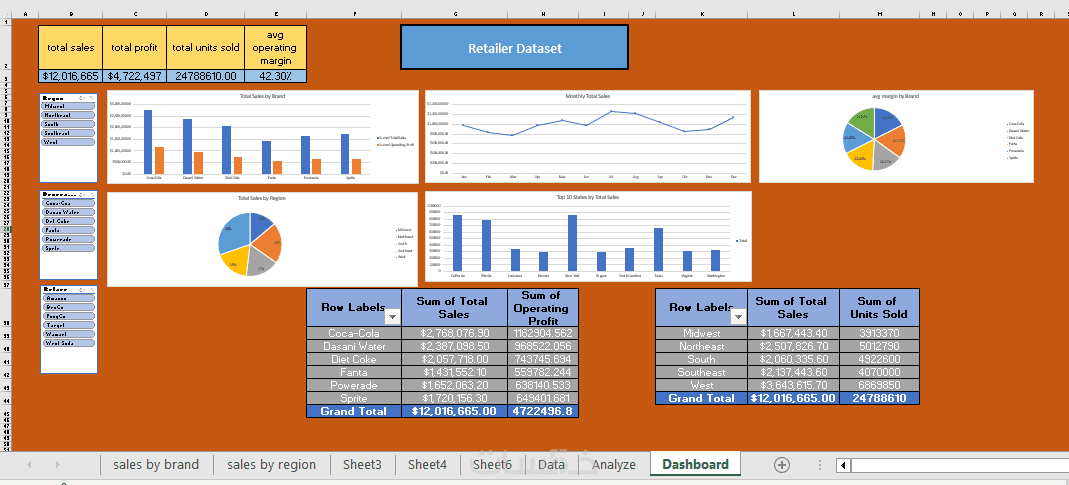1069x485 pixels.
Task: Filter by Target in the Retailer slicer
Action: [x=67, y=325]
